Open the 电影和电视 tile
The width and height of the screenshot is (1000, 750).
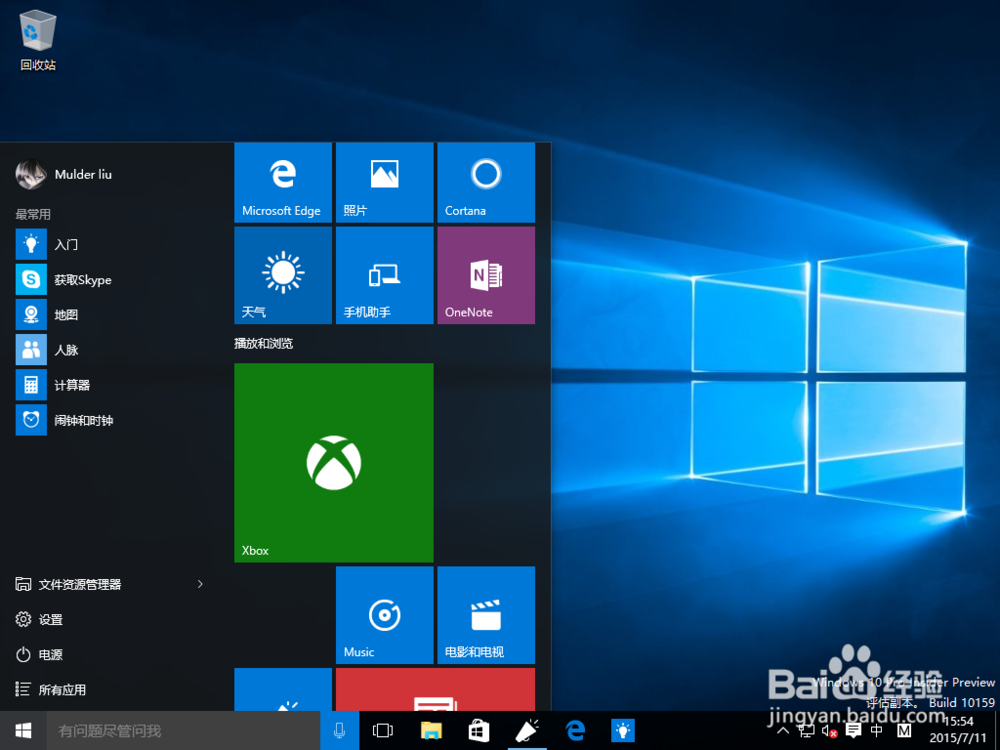[486, 615]
